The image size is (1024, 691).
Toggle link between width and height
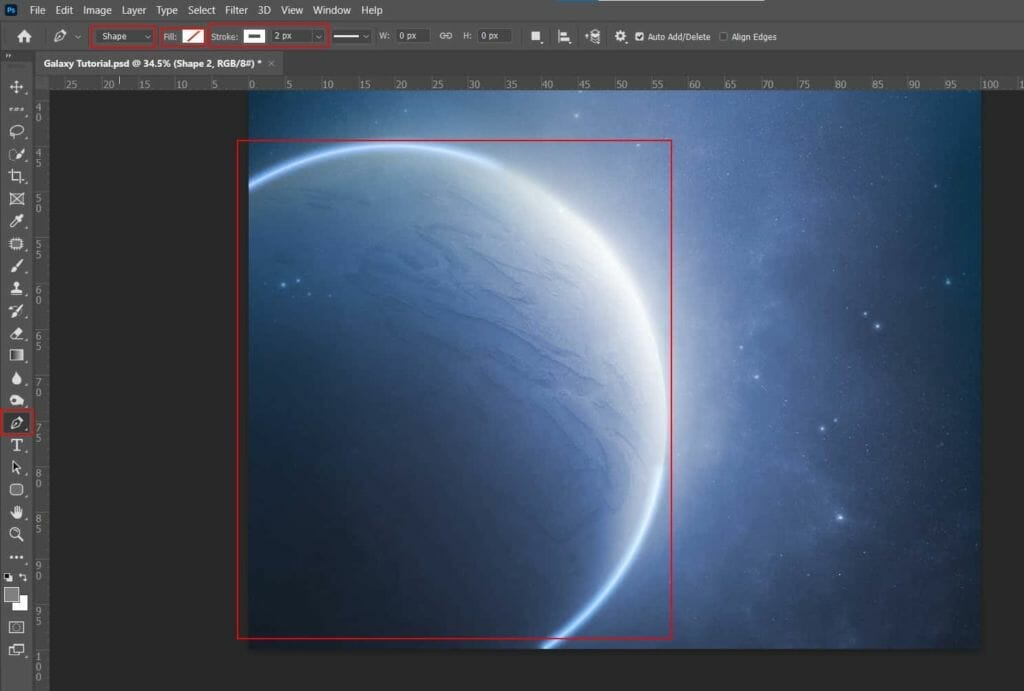[x=445, y=36]
